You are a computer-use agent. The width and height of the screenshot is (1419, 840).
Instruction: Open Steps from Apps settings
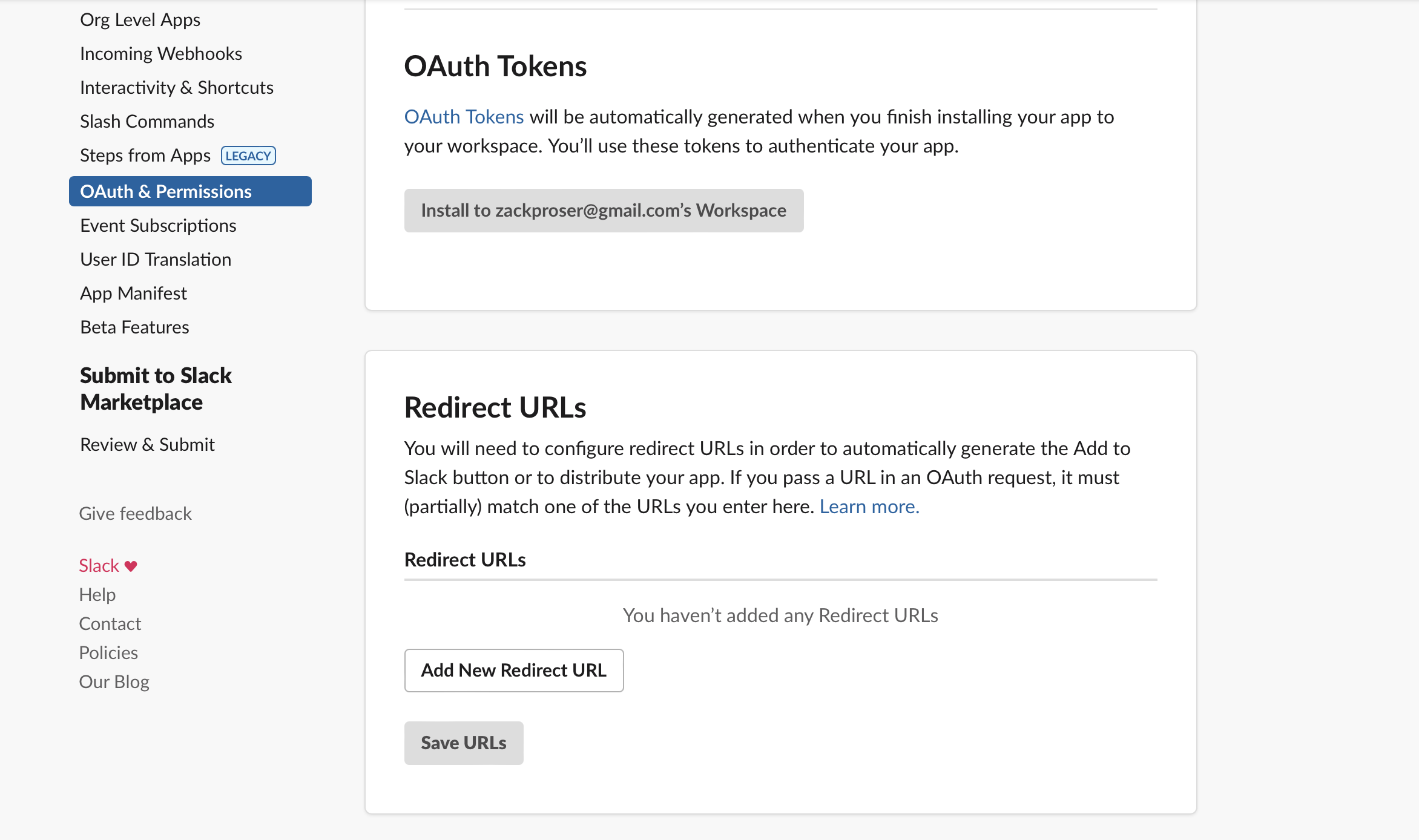[x=145, y=155]
